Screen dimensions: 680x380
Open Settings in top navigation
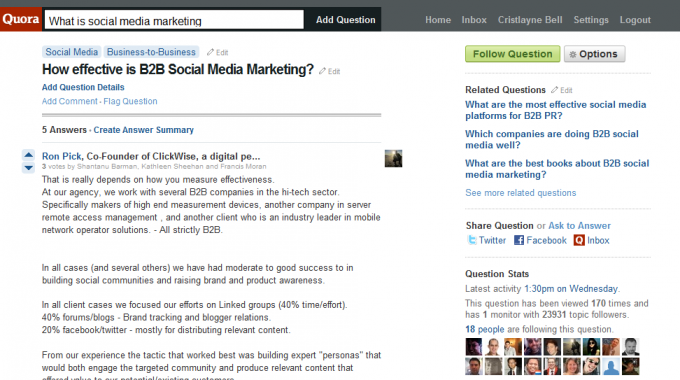pyautogui.click(x=591, y=20)
